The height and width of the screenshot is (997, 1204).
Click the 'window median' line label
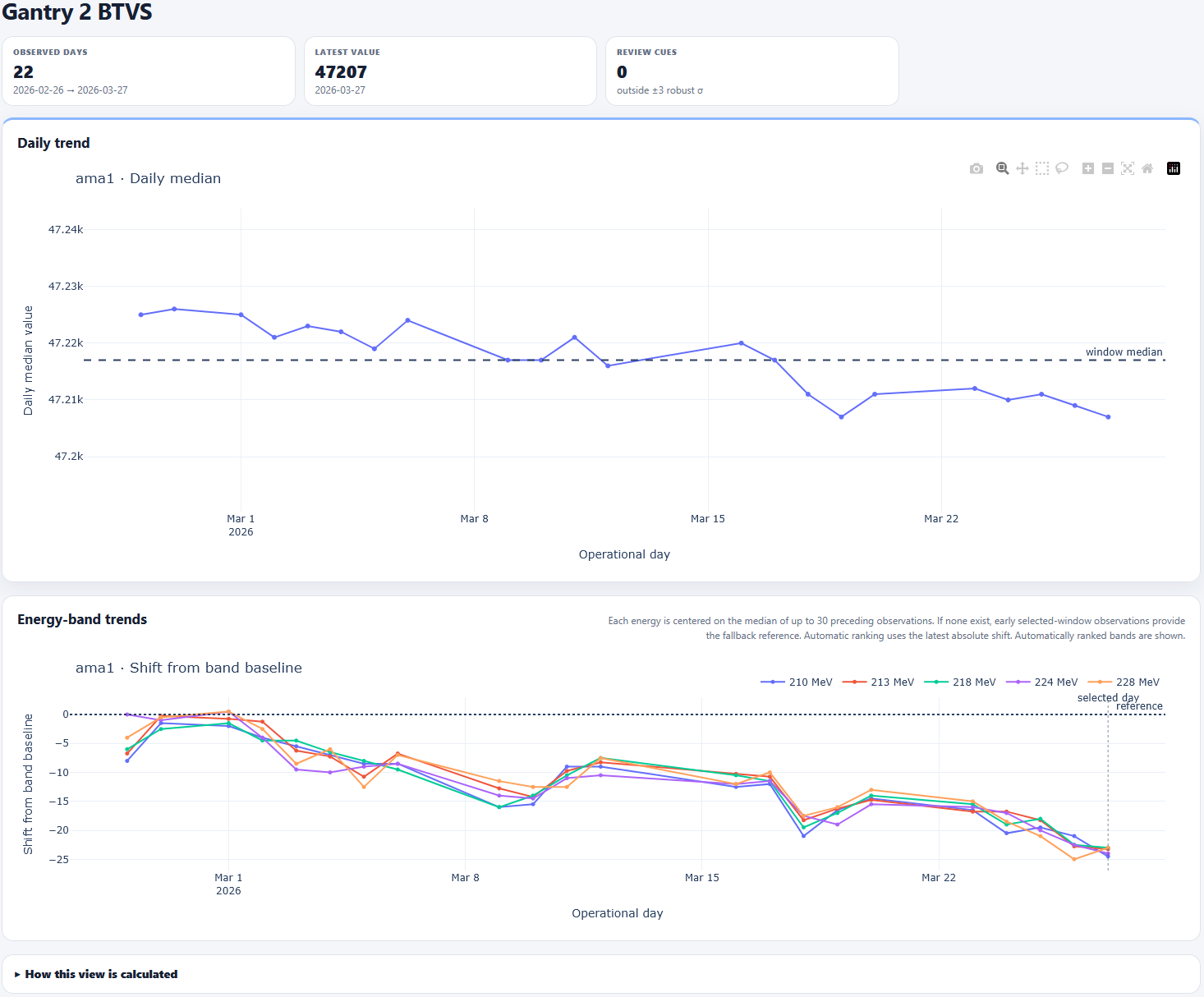pyautogui.click(x=1124, y=351)
